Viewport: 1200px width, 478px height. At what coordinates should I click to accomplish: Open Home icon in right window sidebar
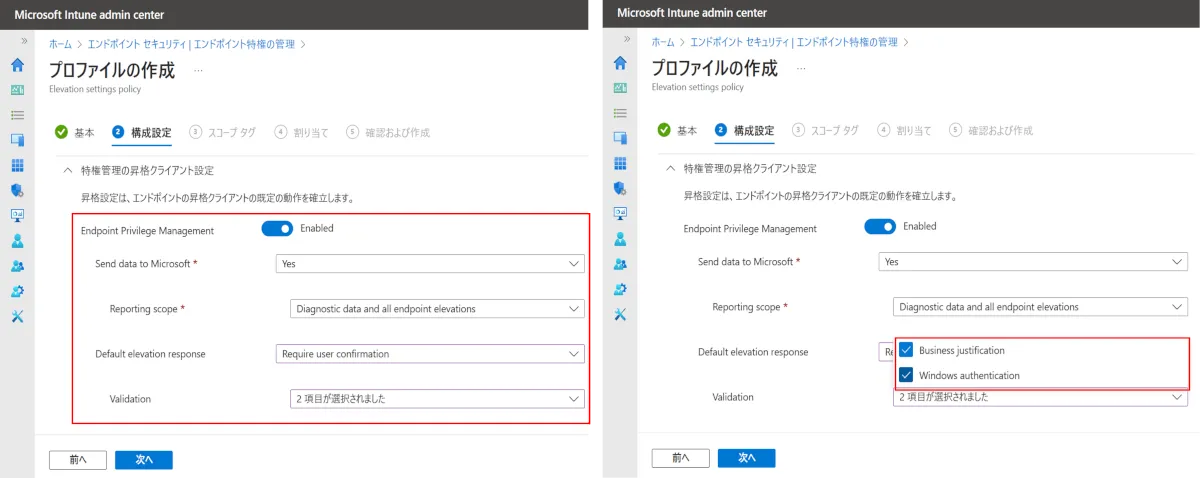620,63
